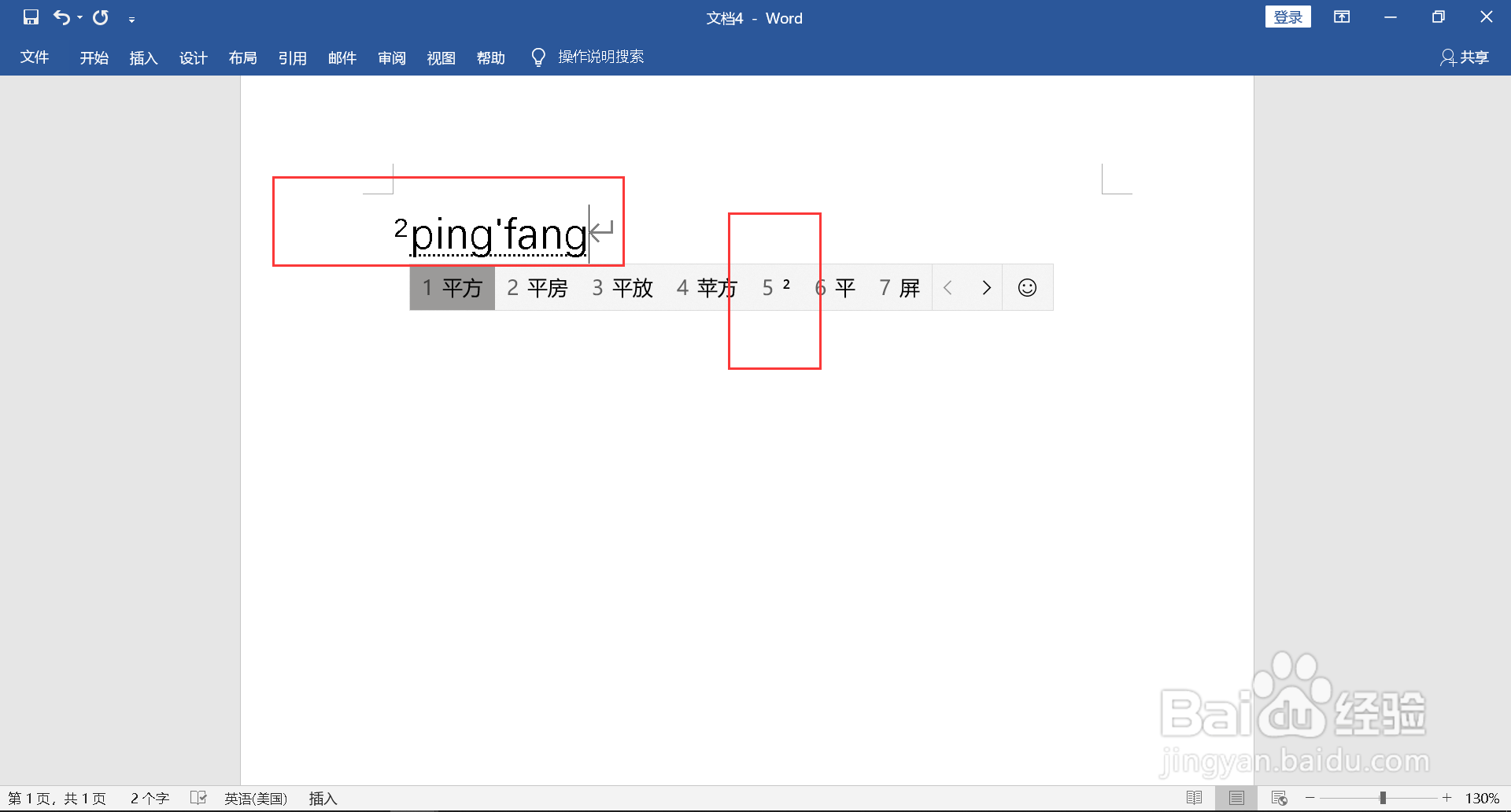Select IME candidate 4 苹方
This screenshot has height=812, width=1511.
[707, 288]
